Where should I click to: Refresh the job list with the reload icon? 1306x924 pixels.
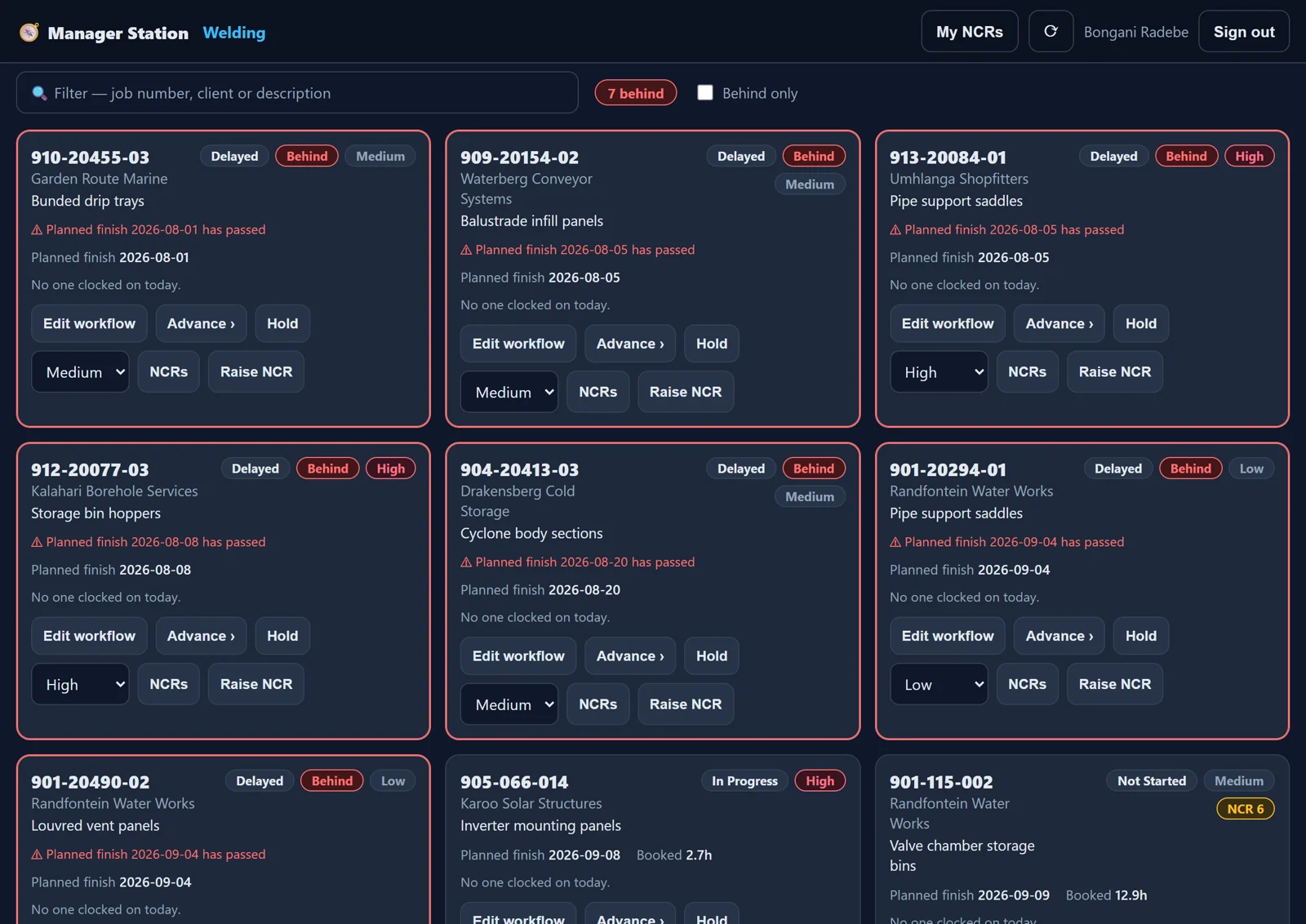tap(1051, 32)
